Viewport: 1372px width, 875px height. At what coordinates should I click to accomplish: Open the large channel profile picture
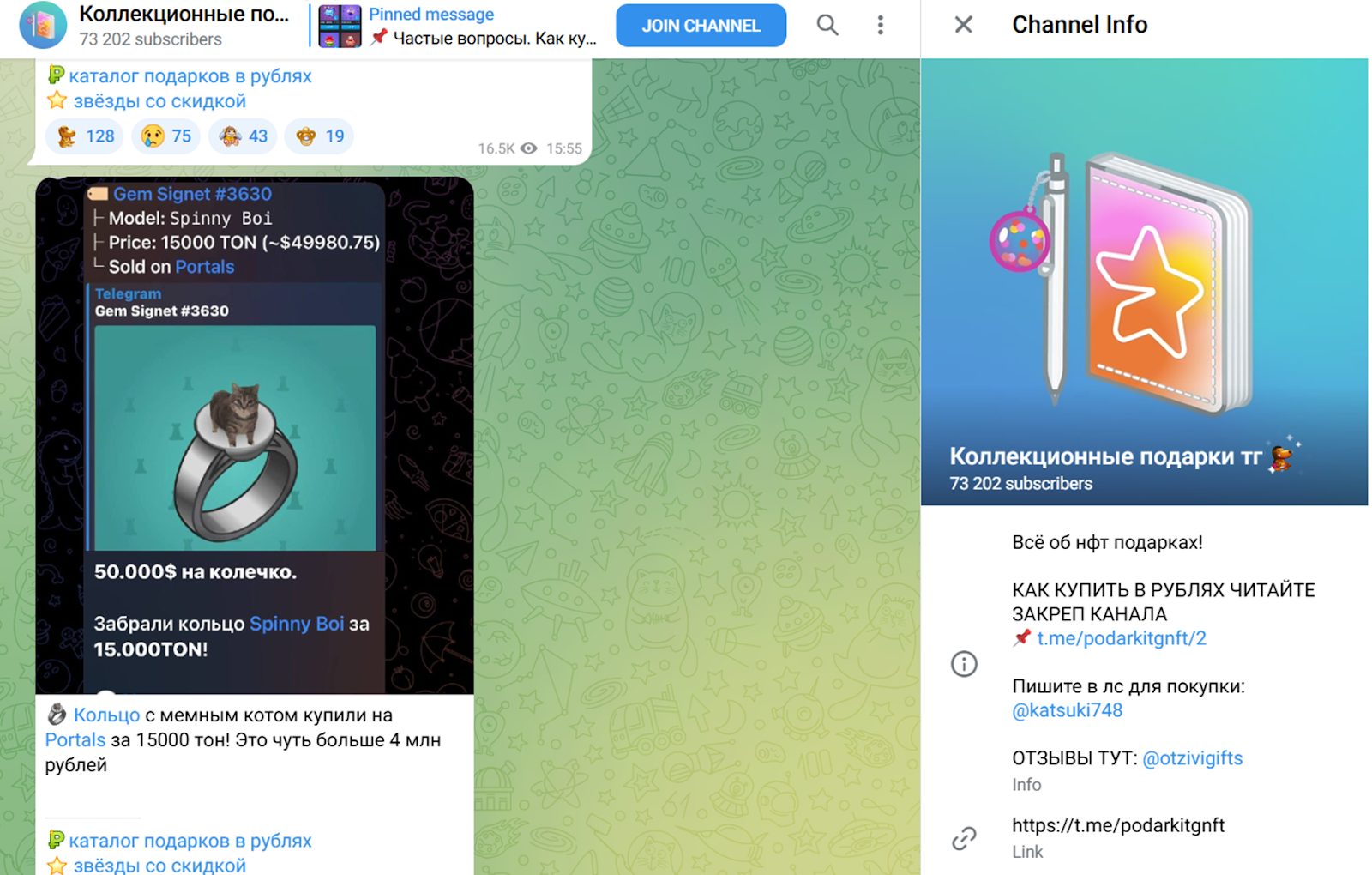pos(1144,281)
